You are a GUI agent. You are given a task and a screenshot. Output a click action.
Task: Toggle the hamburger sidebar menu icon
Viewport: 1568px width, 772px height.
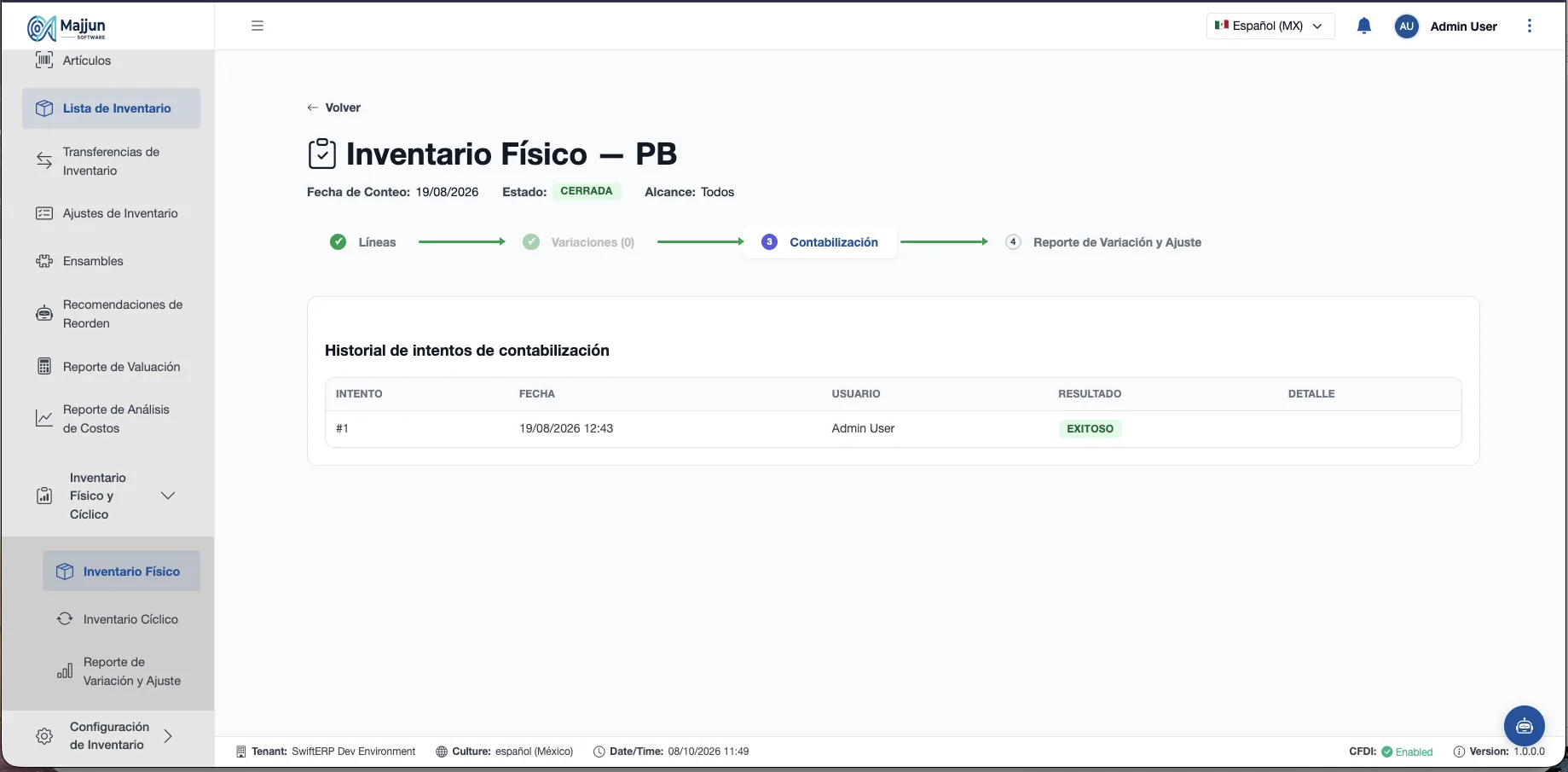coord(257,26)
